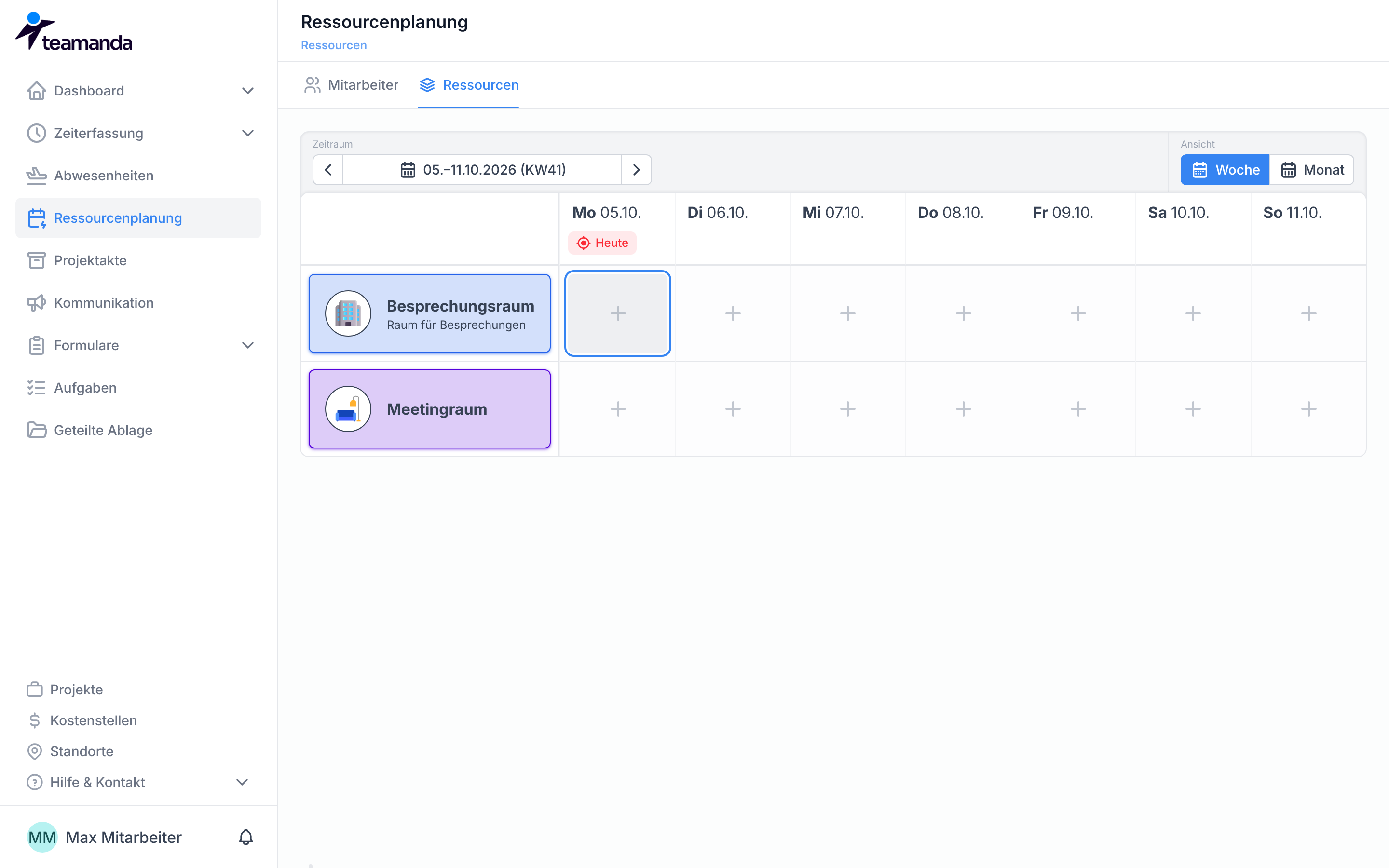
Task: Open the teamanda logo home link
Action: coord(74,32)
